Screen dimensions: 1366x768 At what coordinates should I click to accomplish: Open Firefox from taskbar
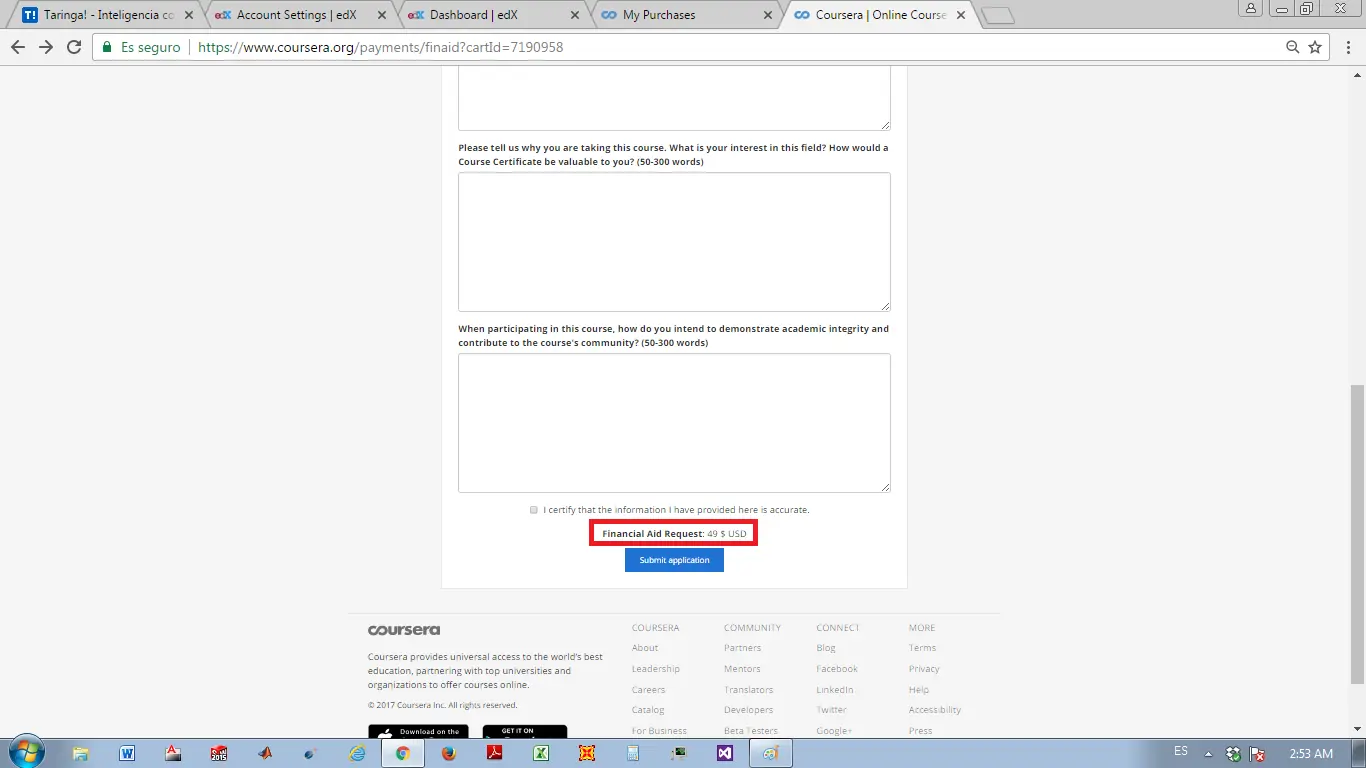449,753
